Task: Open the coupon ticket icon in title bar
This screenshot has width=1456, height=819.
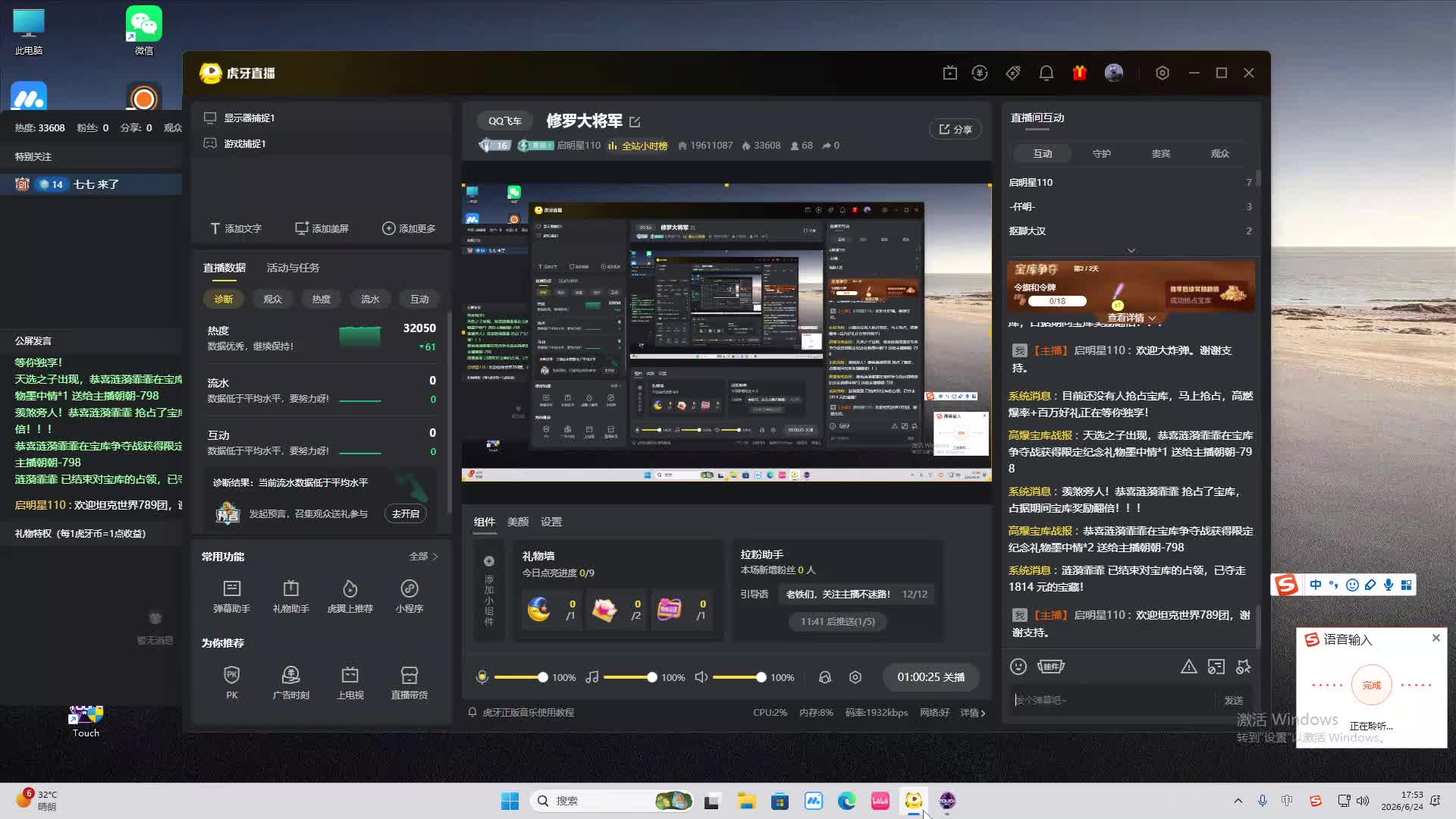Action: tap(1013, 73)
